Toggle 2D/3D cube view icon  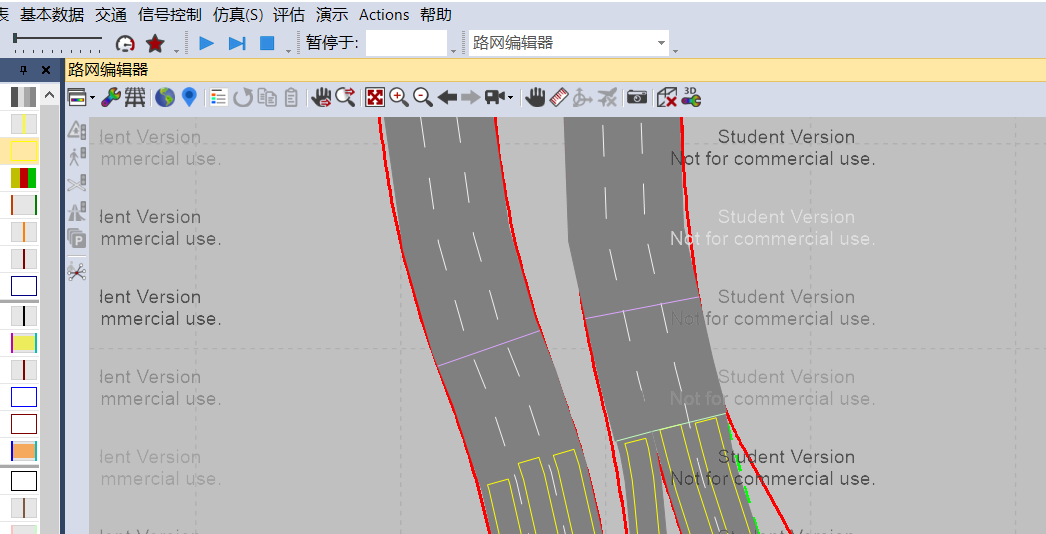tap(666, 97)
